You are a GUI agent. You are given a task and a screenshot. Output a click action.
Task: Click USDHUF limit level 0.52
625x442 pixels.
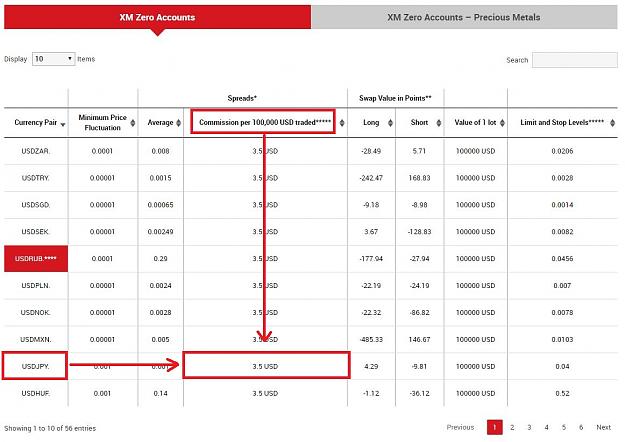(562, 393)
